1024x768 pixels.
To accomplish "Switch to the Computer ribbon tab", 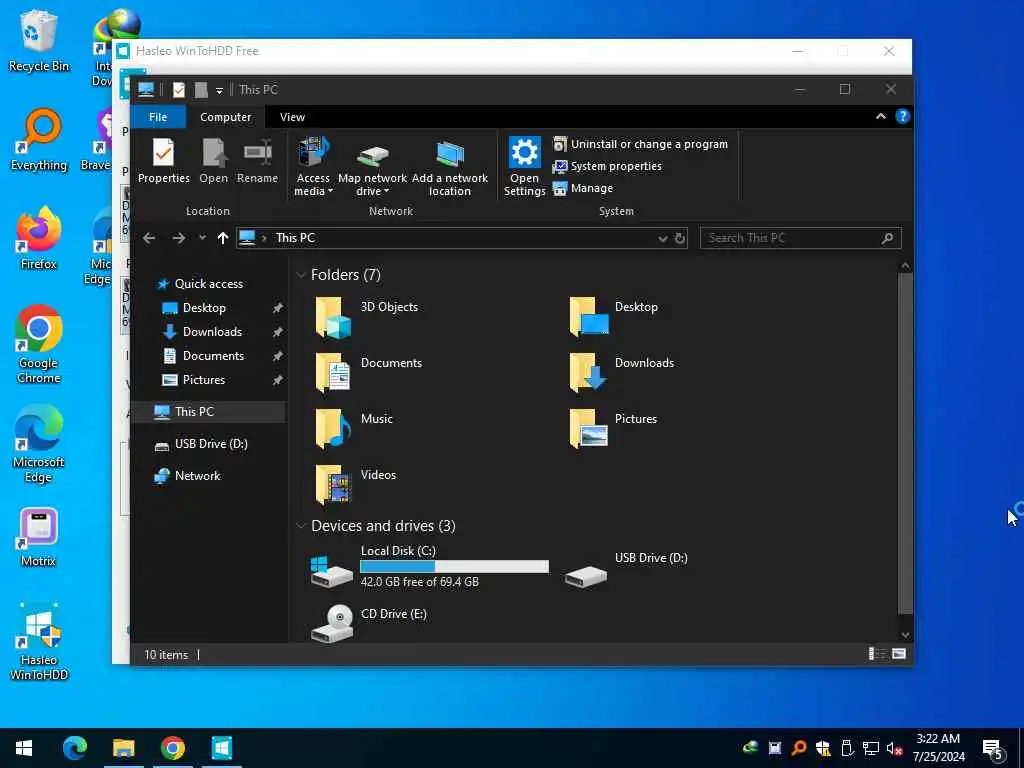I will tap(225, 117).
